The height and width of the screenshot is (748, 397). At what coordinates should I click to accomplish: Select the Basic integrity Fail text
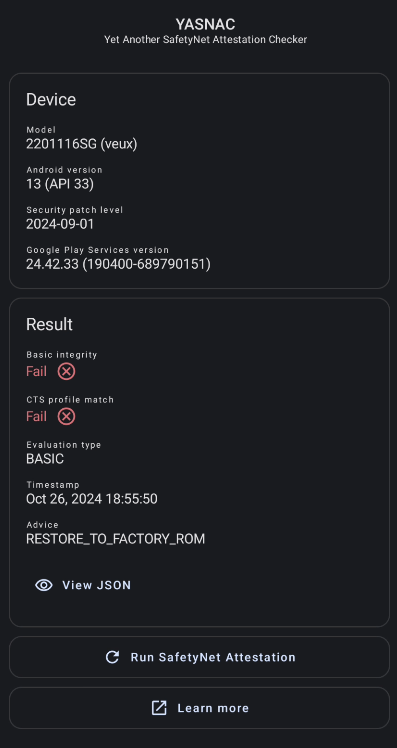[36, 371]
